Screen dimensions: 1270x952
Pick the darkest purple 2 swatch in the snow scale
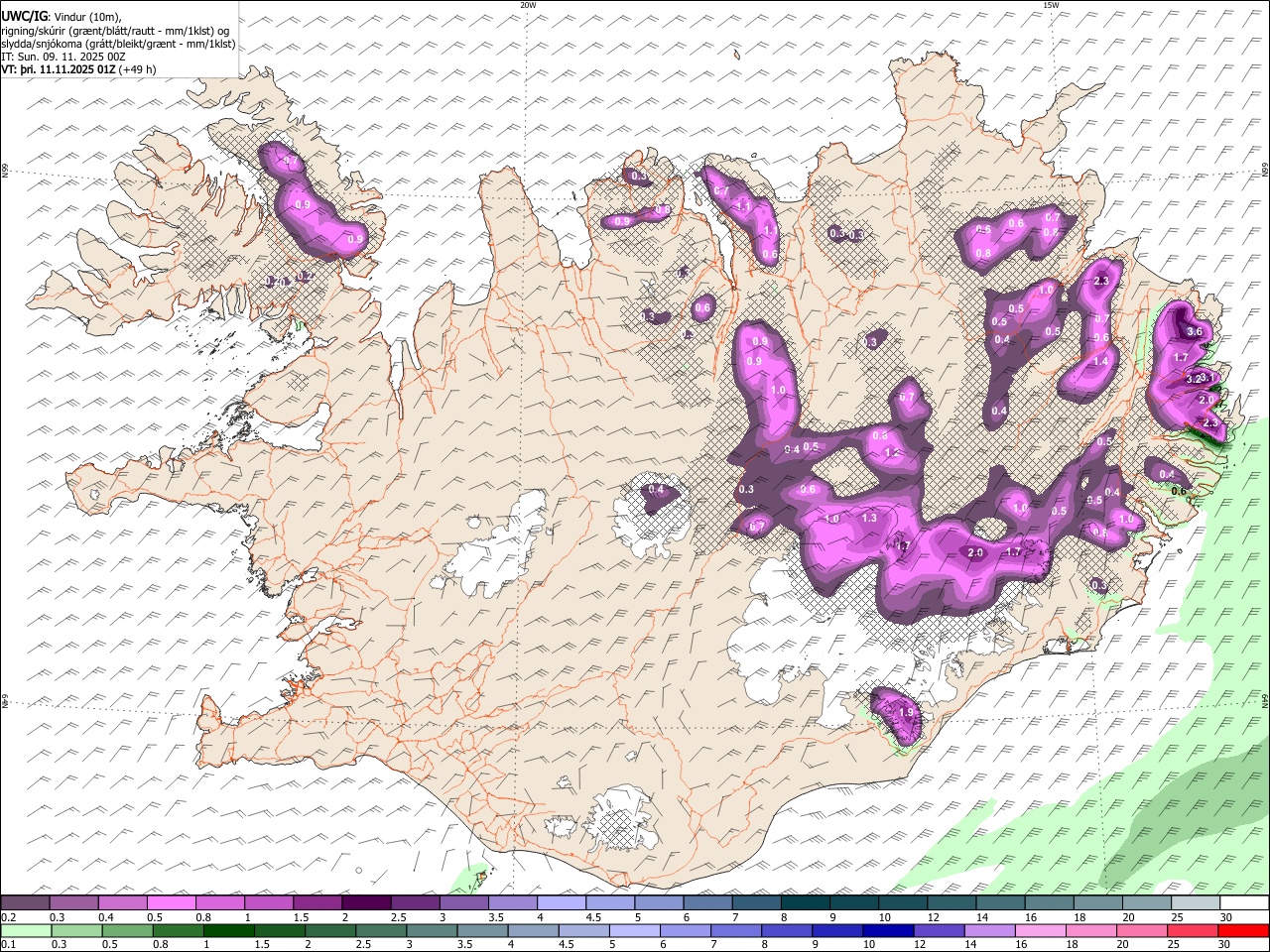click(x=366, y=903)
